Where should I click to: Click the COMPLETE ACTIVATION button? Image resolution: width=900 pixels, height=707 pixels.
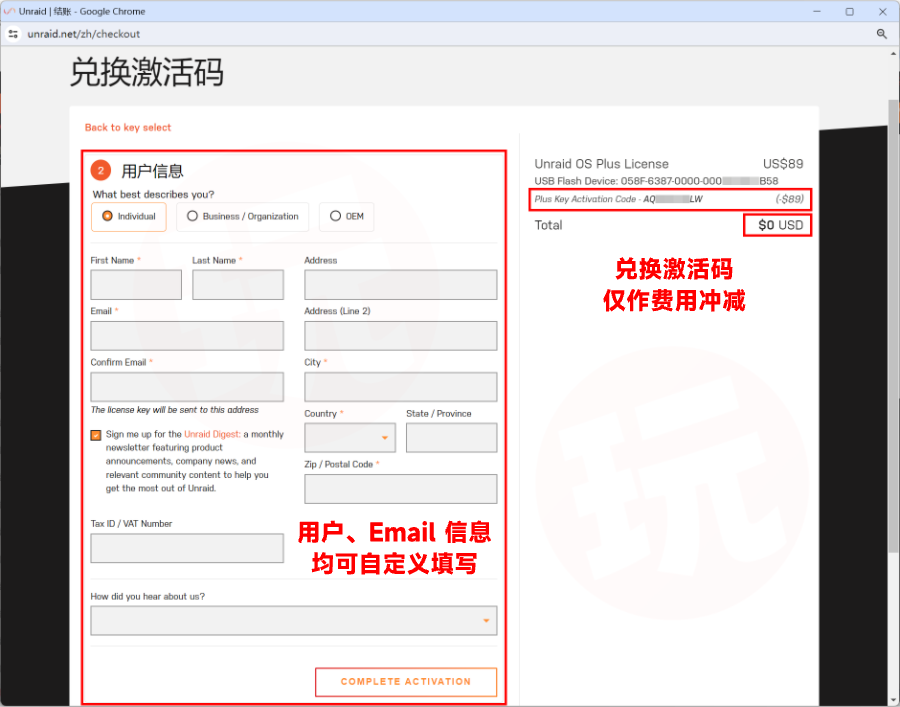coord(406,682)
